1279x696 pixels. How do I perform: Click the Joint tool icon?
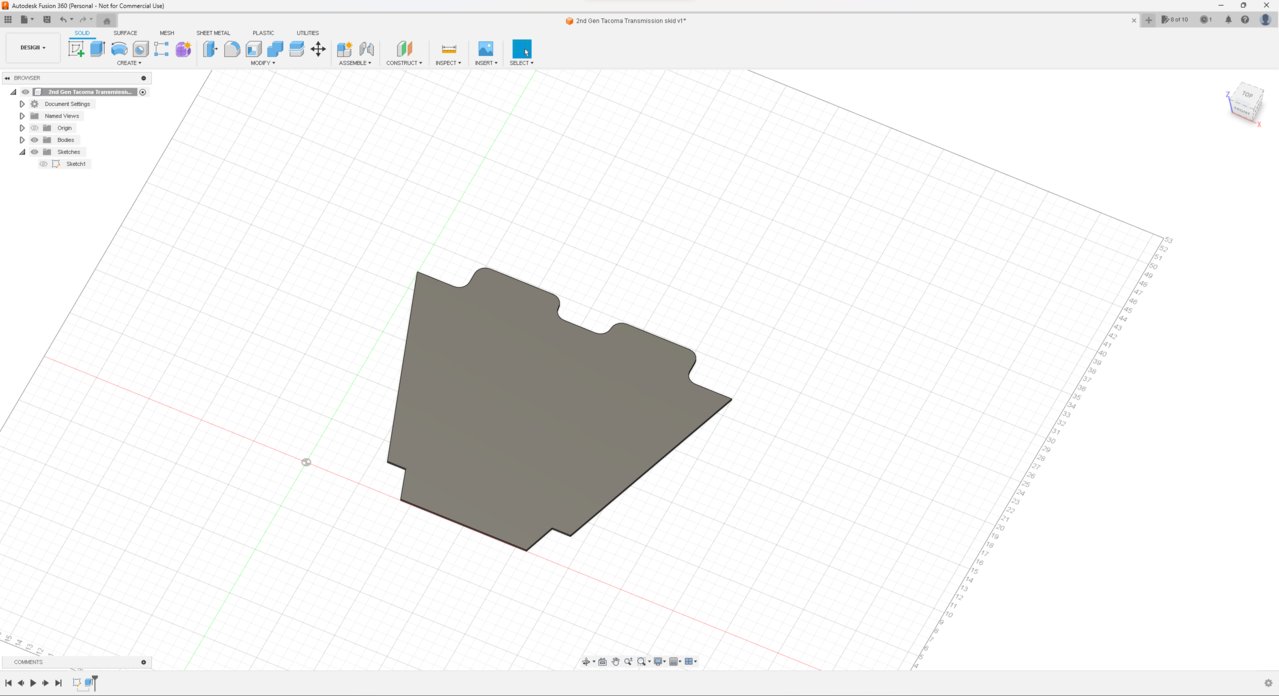point(366,49)
